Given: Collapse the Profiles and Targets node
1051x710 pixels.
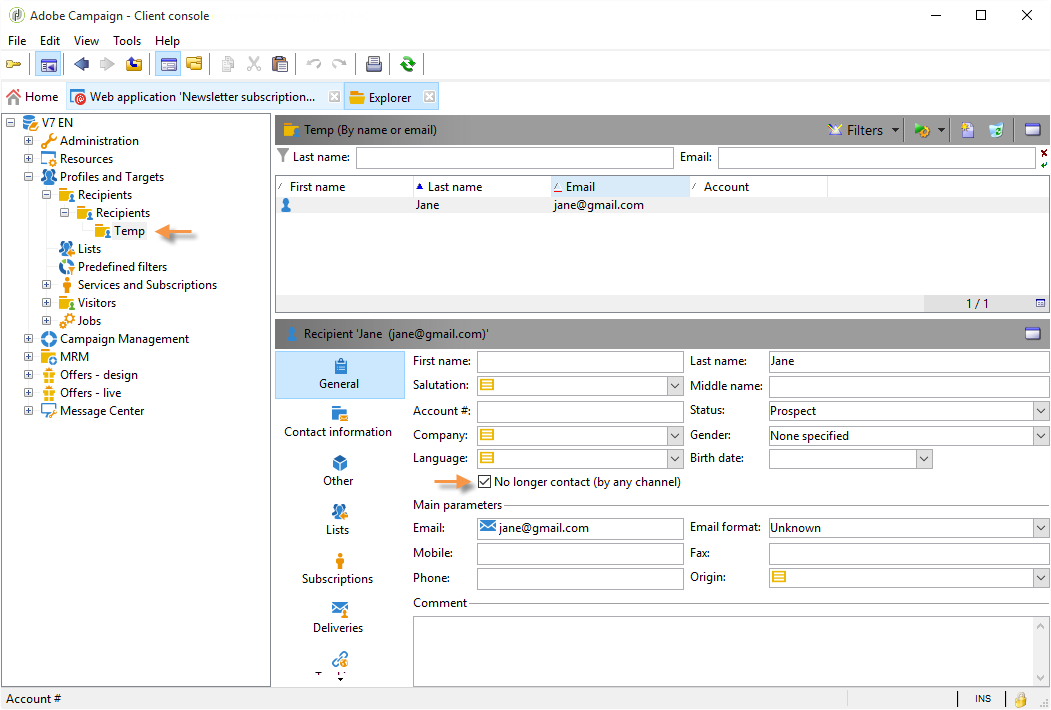Looking at the screenshot, I should click(x=28, y=177).
